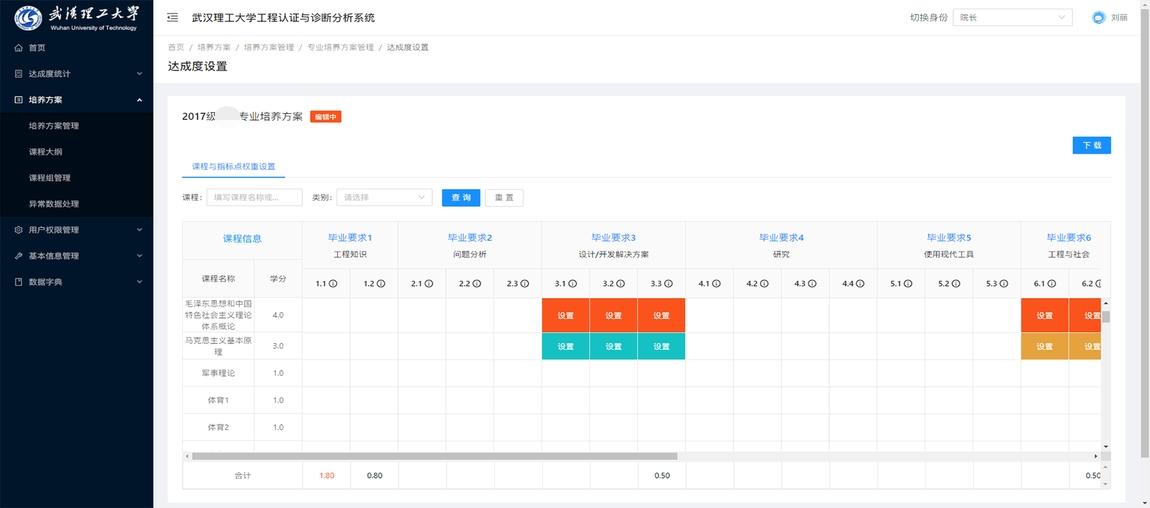Open 课程组管理 in the sidebar

click(49, 178)
